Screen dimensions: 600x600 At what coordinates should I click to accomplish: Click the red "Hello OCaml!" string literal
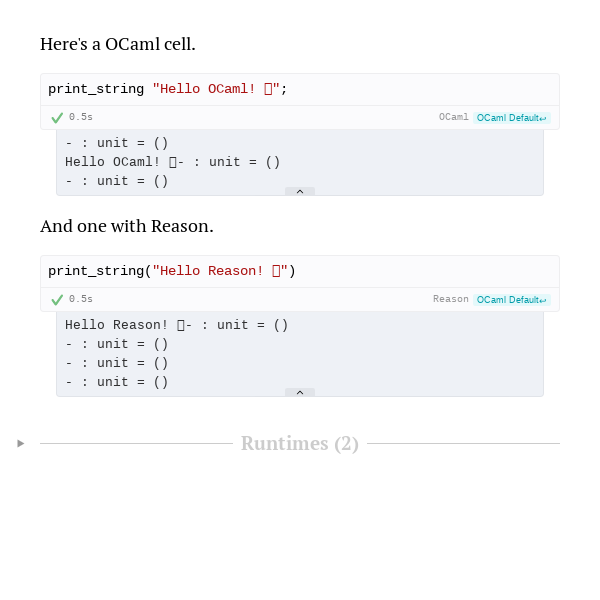coord(216,89)
